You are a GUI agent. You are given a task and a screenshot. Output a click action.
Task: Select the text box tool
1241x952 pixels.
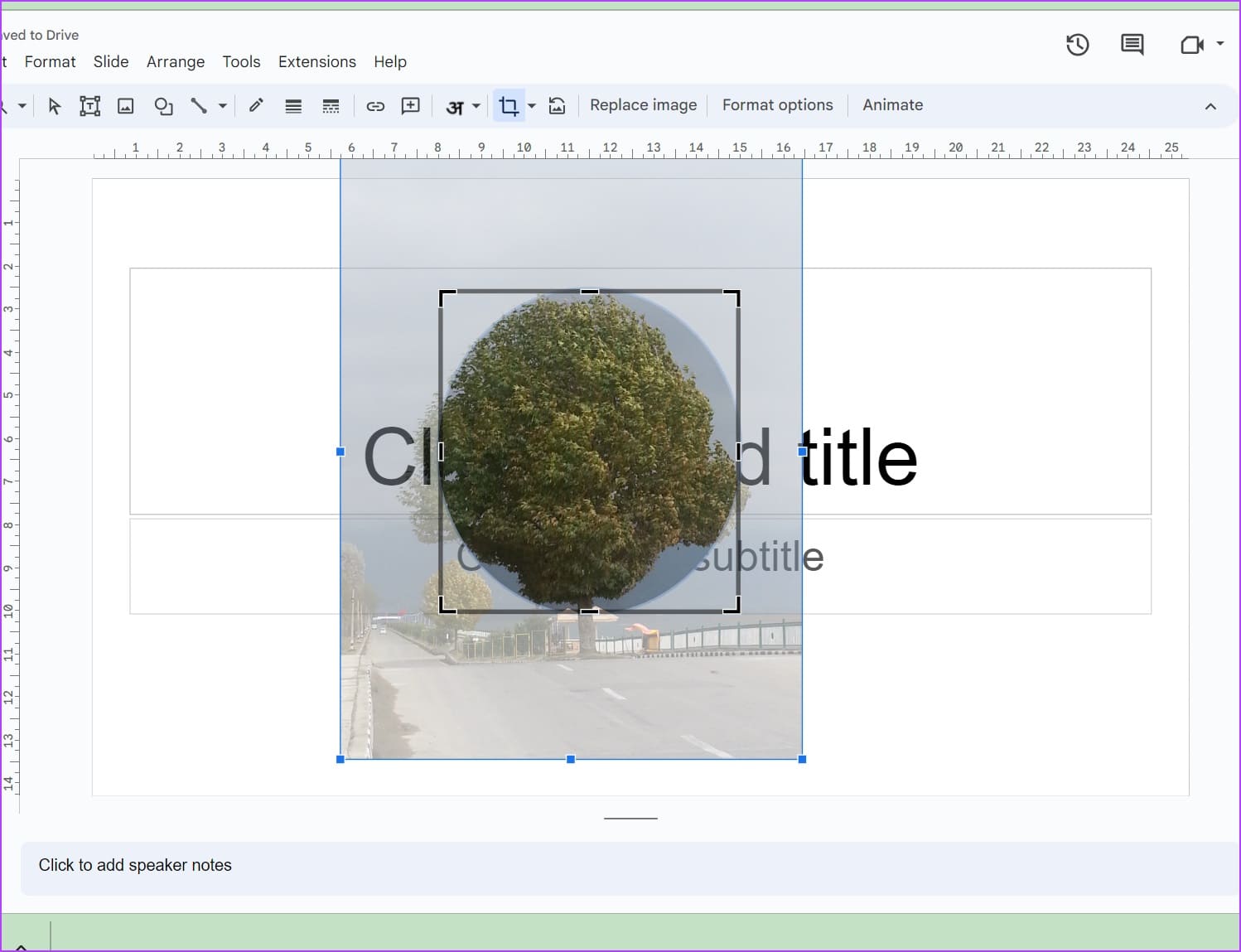tap(89, 106)
